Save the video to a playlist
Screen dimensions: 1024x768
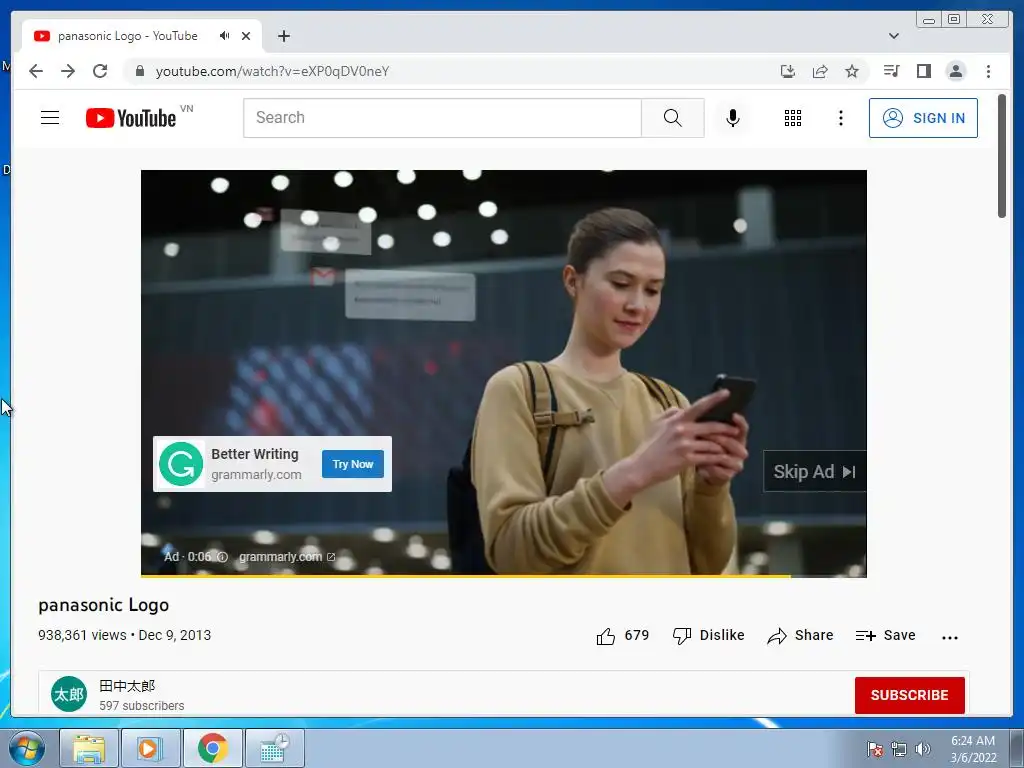[885, 635]
